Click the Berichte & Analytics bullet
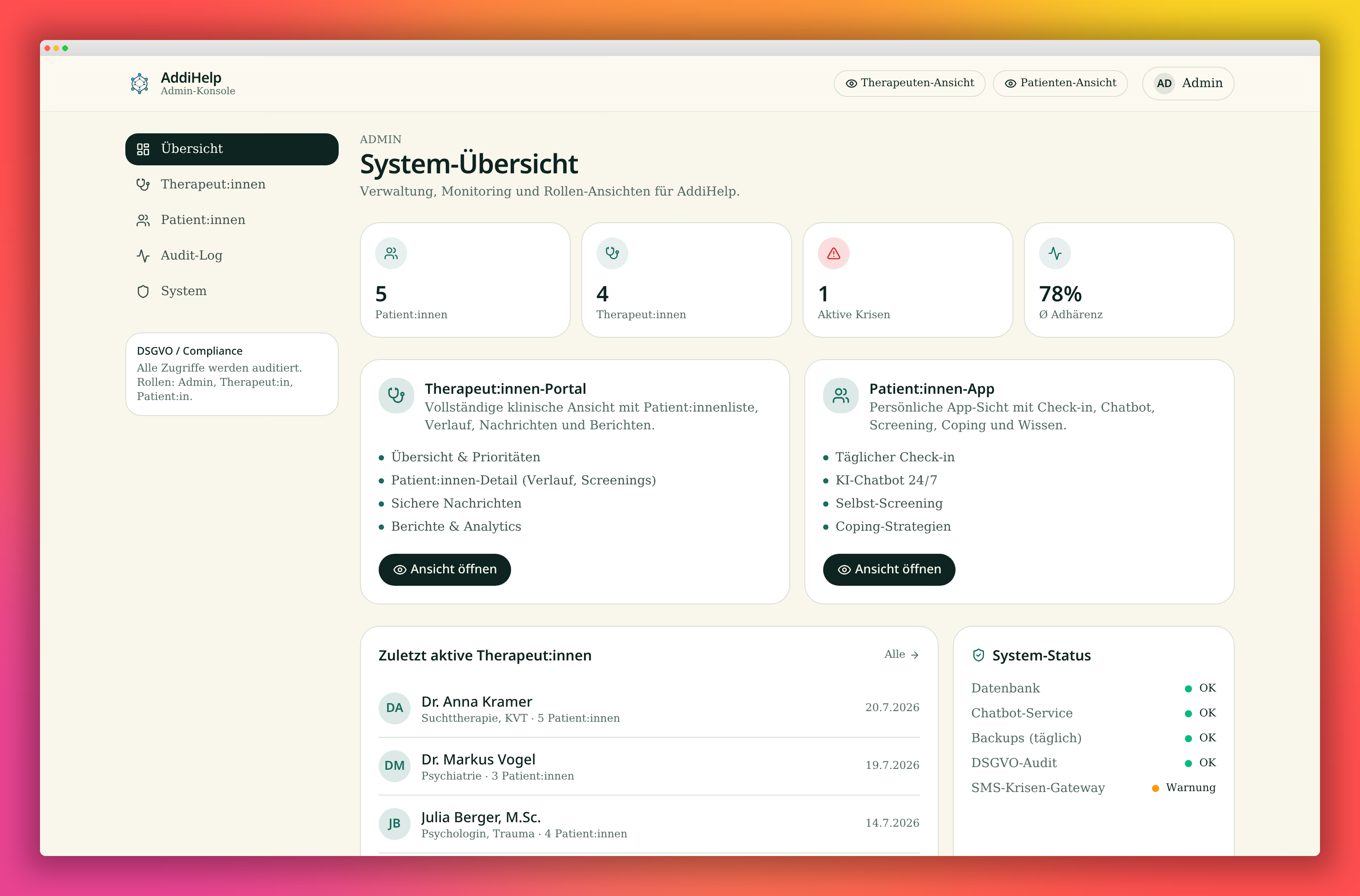The image size is (1360, 896). (456, 527)
